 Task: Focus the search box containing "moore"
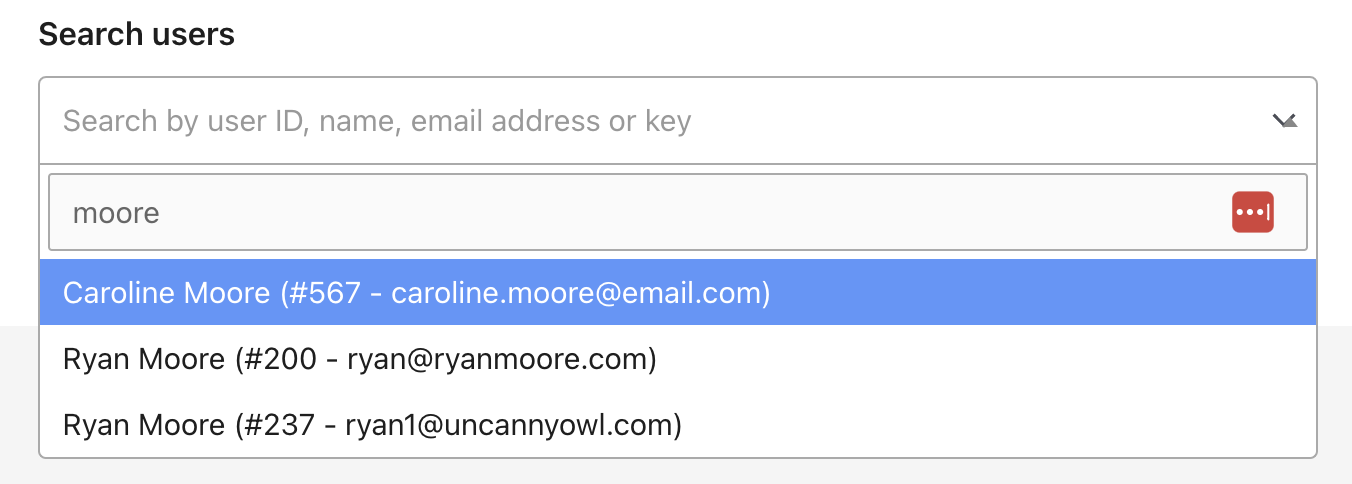640,212
